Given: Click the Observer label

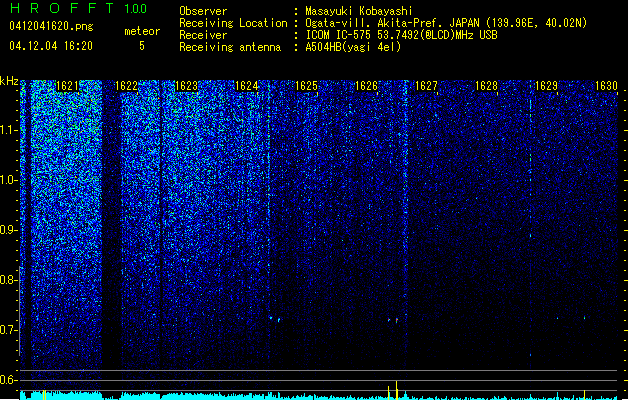Looking at the screenshot, I should [203, 11].
